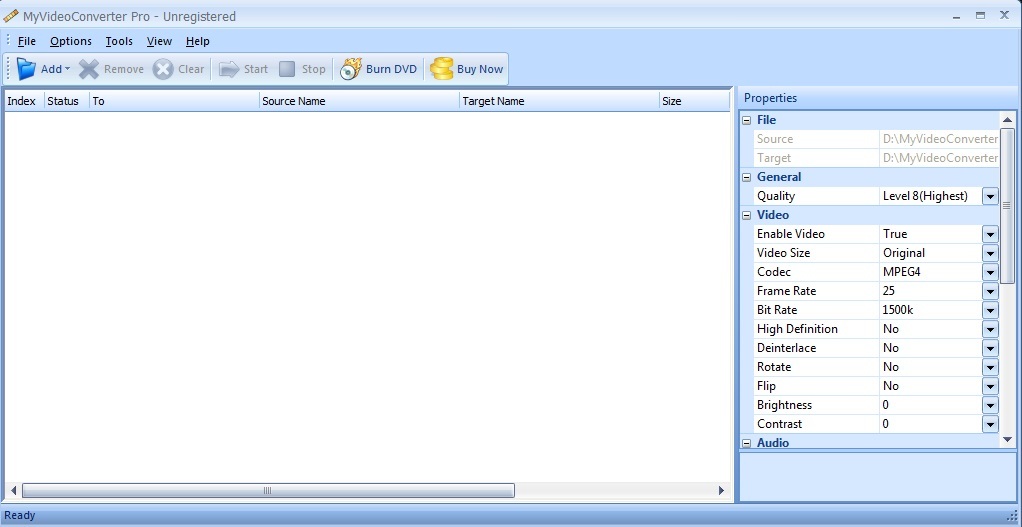Image resolution: width=1022 pixels, height=527 pixels.
Task: Collapse the General properties section
Action: 746,177
